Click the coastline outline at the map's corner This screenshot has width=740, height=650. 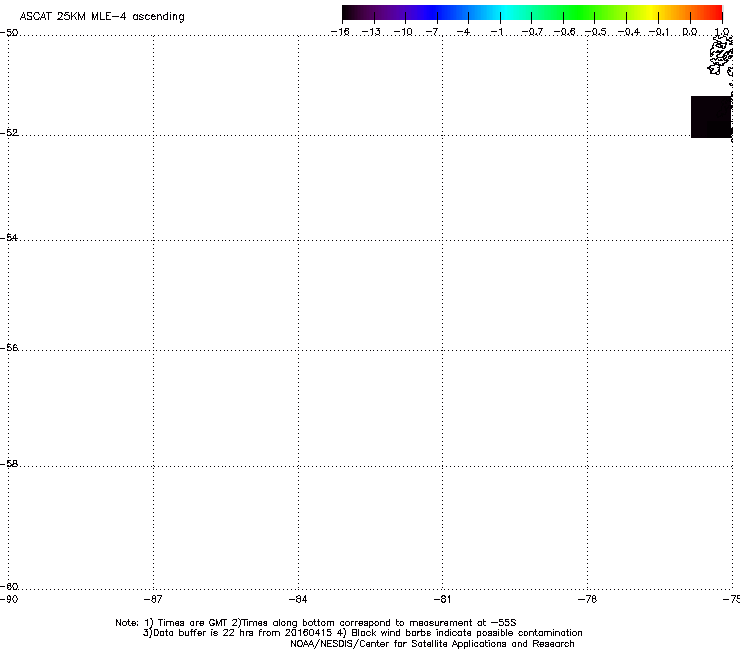[x=720, y=56]
